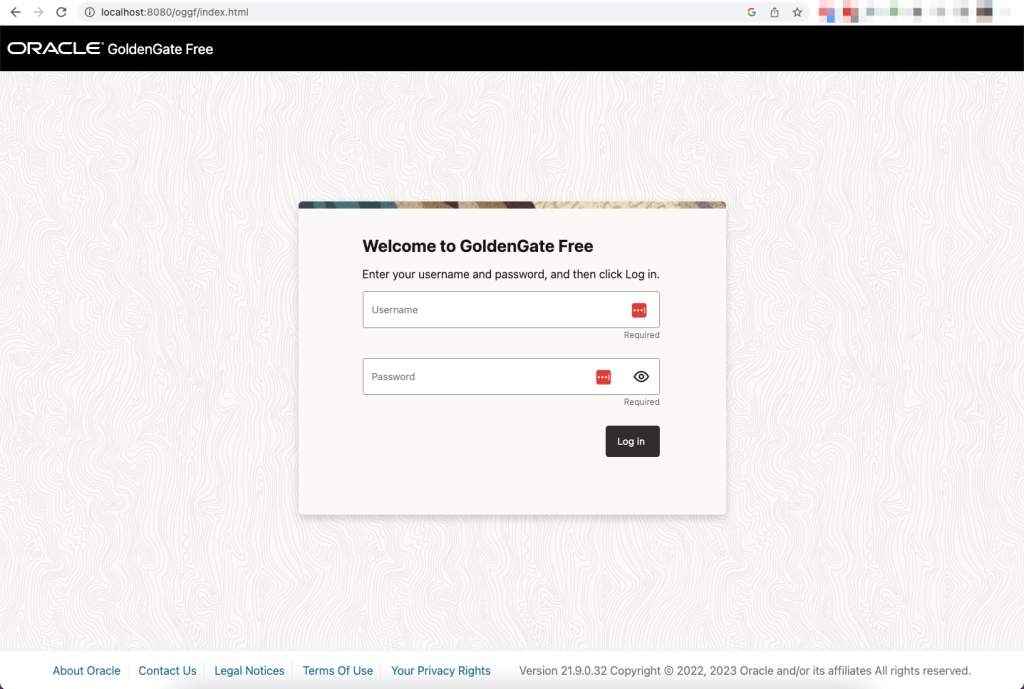Reload the GoldenGate login page
This screenshot has width=1024, height=689.
[x=61, y=12]
